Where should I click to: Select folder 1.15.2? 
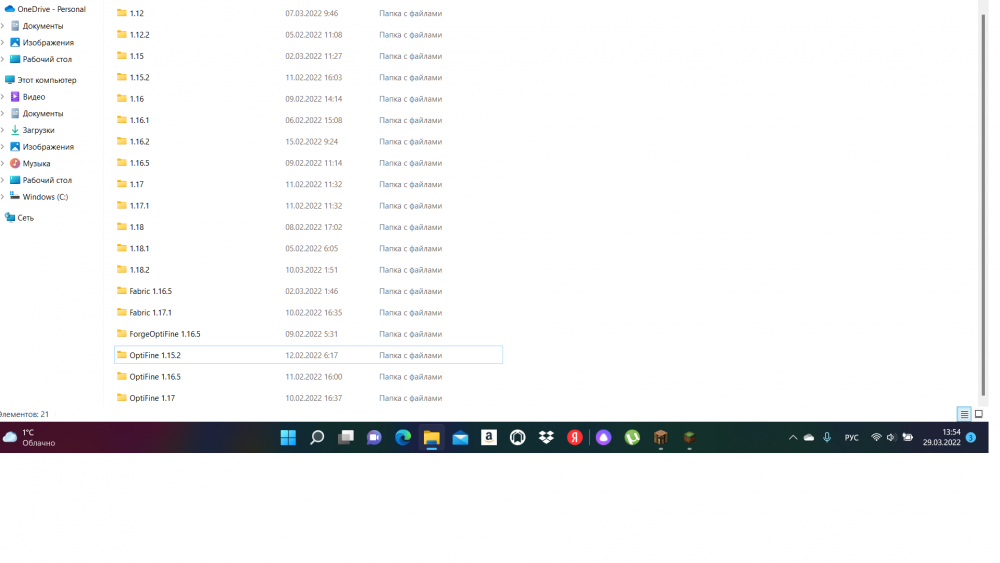(309, 78)
